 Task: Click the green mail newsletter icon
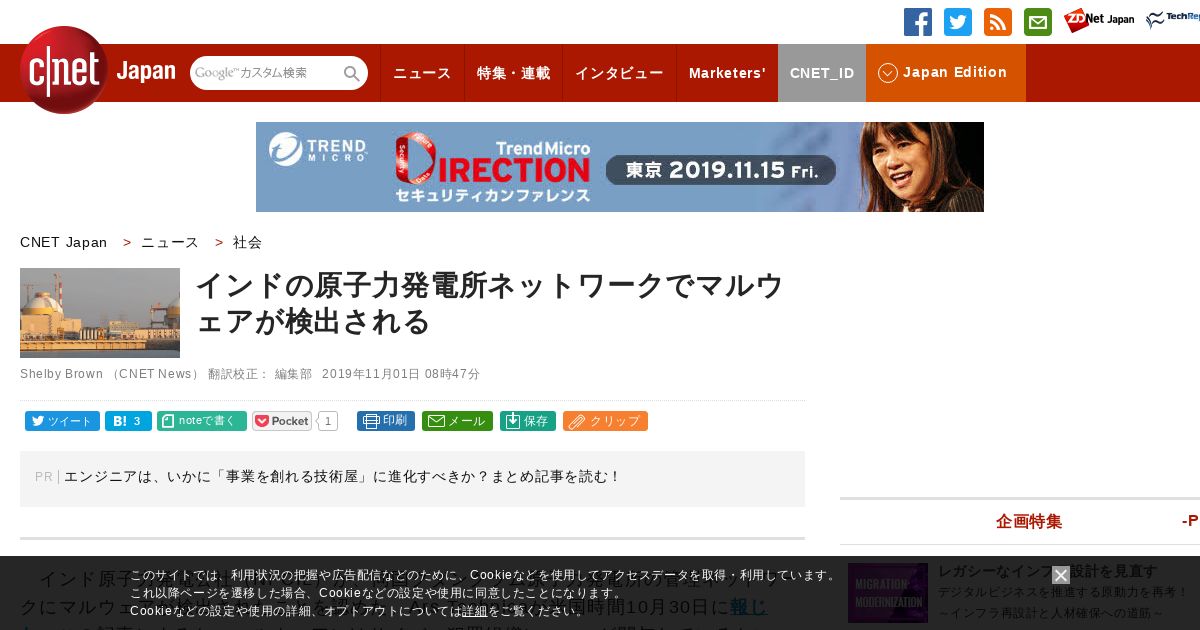click(1038, 22)
